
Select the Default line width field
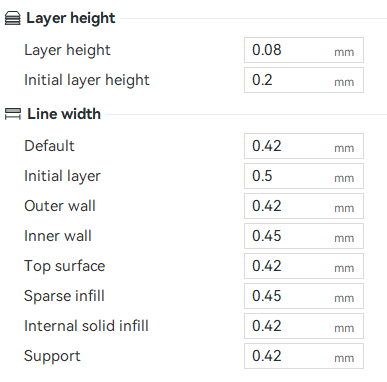tap(304, 146)
